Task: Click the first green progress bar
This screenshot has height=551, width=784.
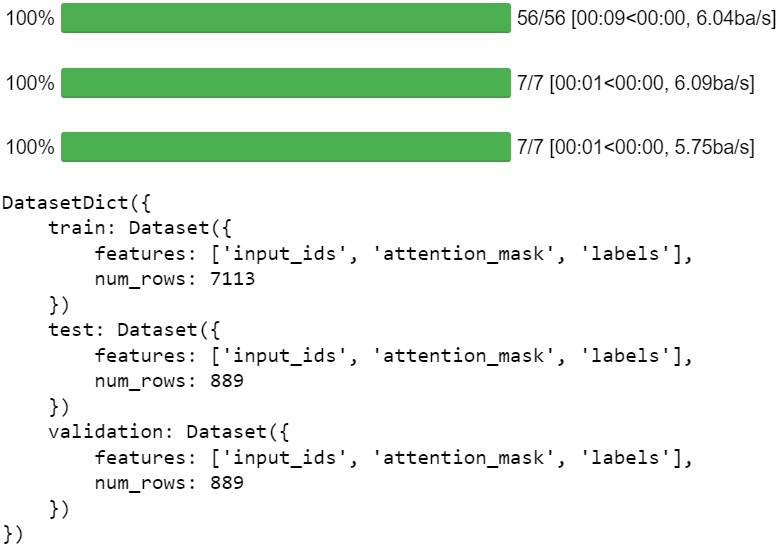Action: [x=286, y=18]
